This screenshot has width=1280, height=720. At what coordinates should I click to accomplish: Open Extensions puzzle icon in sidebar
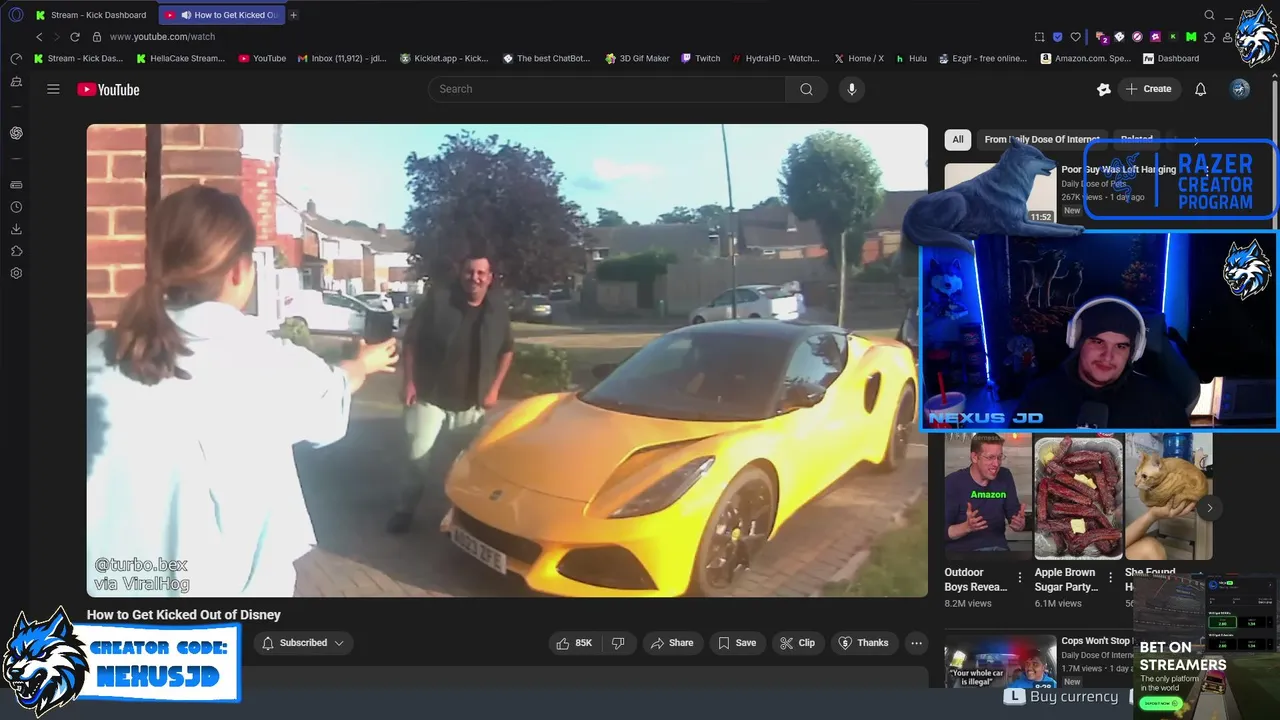point(16,251)
